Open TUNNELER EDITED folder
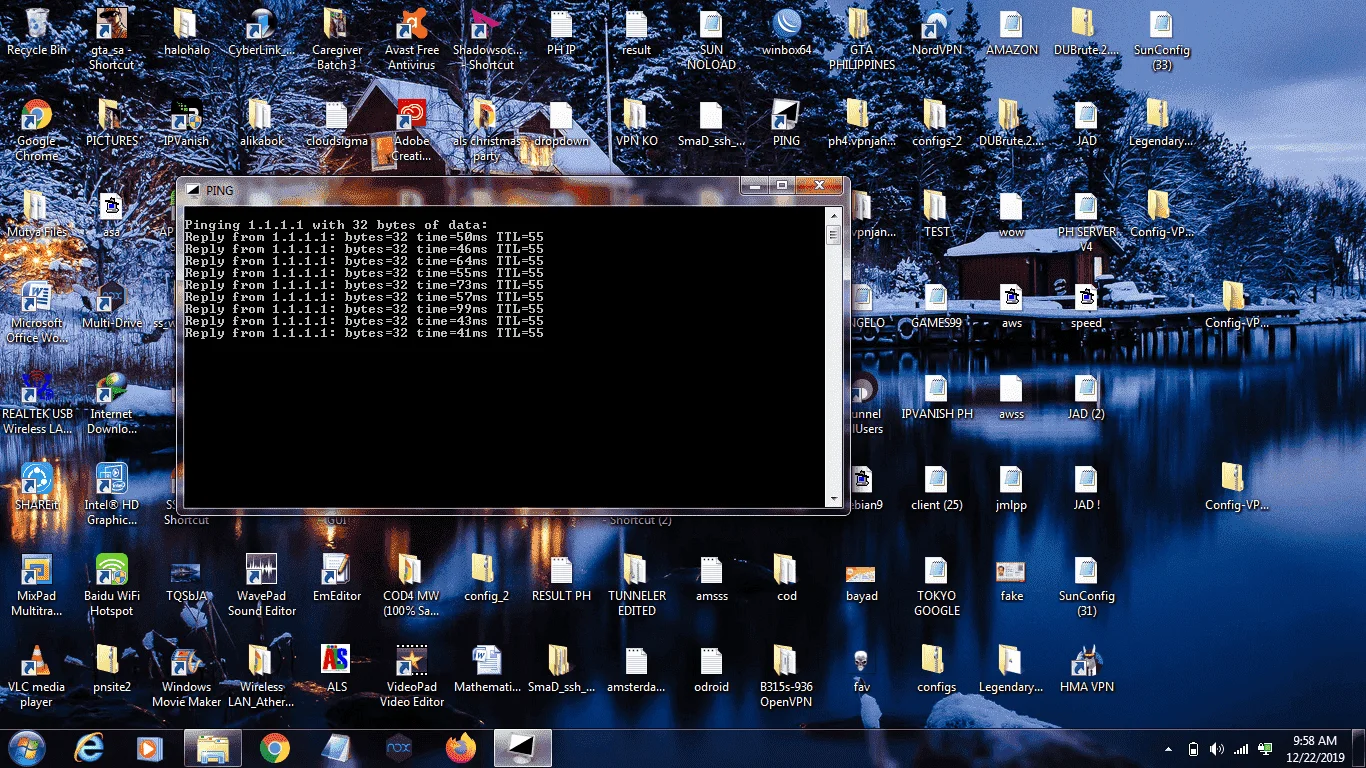This screenshot has width=1366, height=768. [636, 586]
